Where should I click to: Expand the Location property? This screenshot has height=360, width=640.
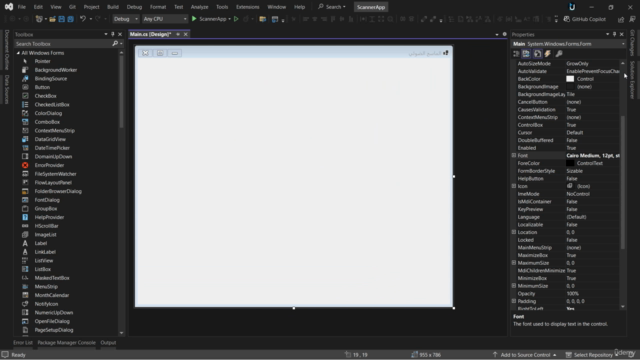514,232
